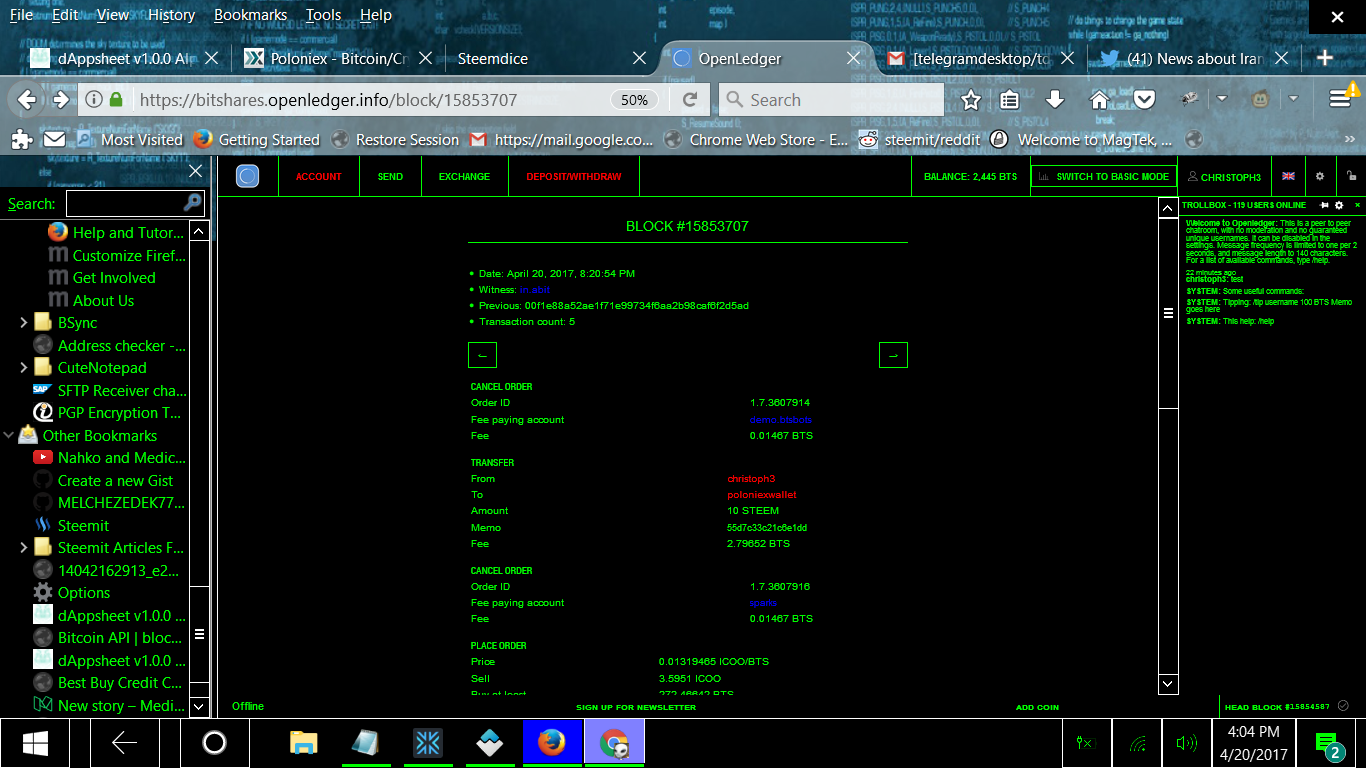The image size is (1366, 768).
Task: Expand the BSync bookmarks folder
Action: [x=23, y=323]
